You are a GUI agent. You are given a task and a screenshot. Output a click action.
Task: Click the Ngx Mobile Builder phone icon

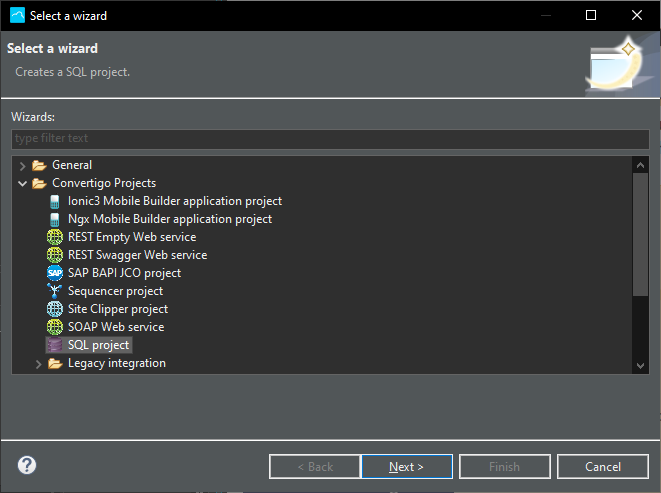55,220
